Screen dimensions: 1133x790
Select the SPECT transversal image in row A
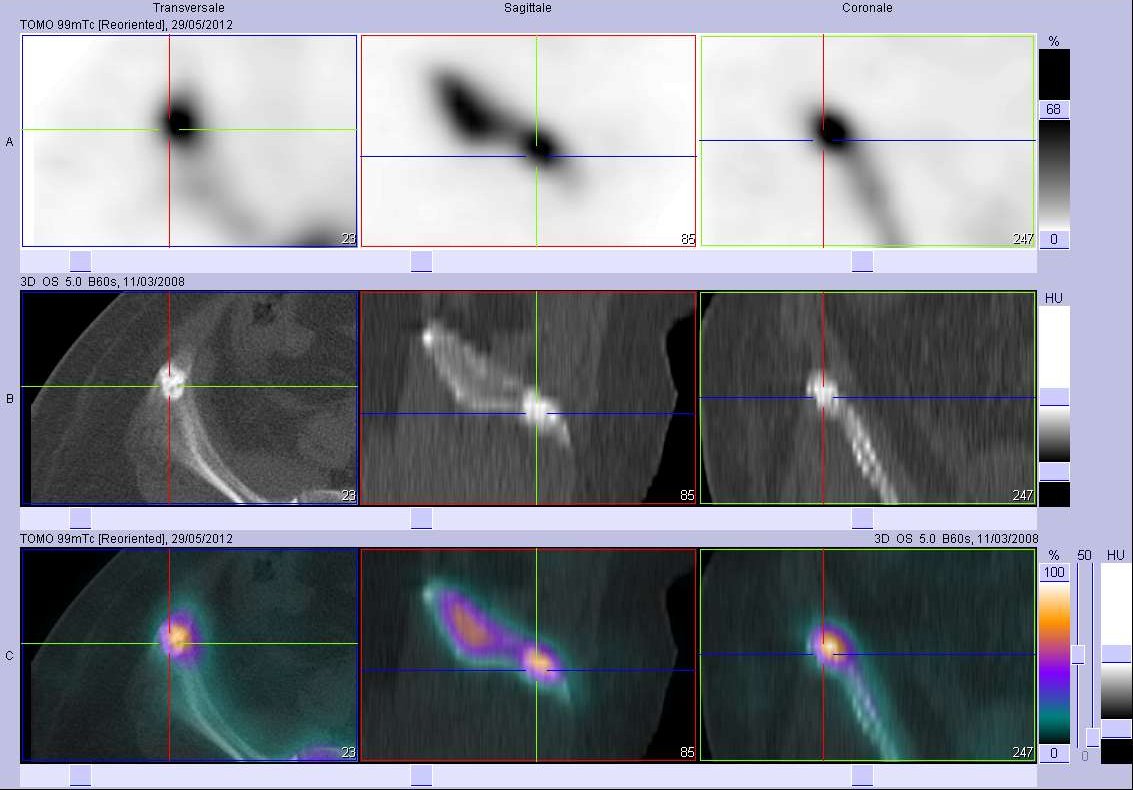coord(189,141)
